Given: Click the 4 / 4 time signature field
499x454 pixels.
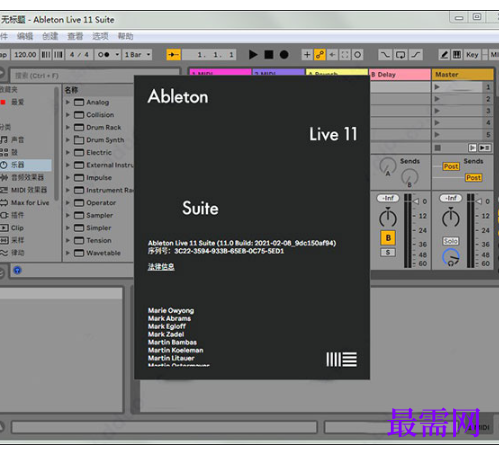Looking at the screenshot, I should [79, 55].
